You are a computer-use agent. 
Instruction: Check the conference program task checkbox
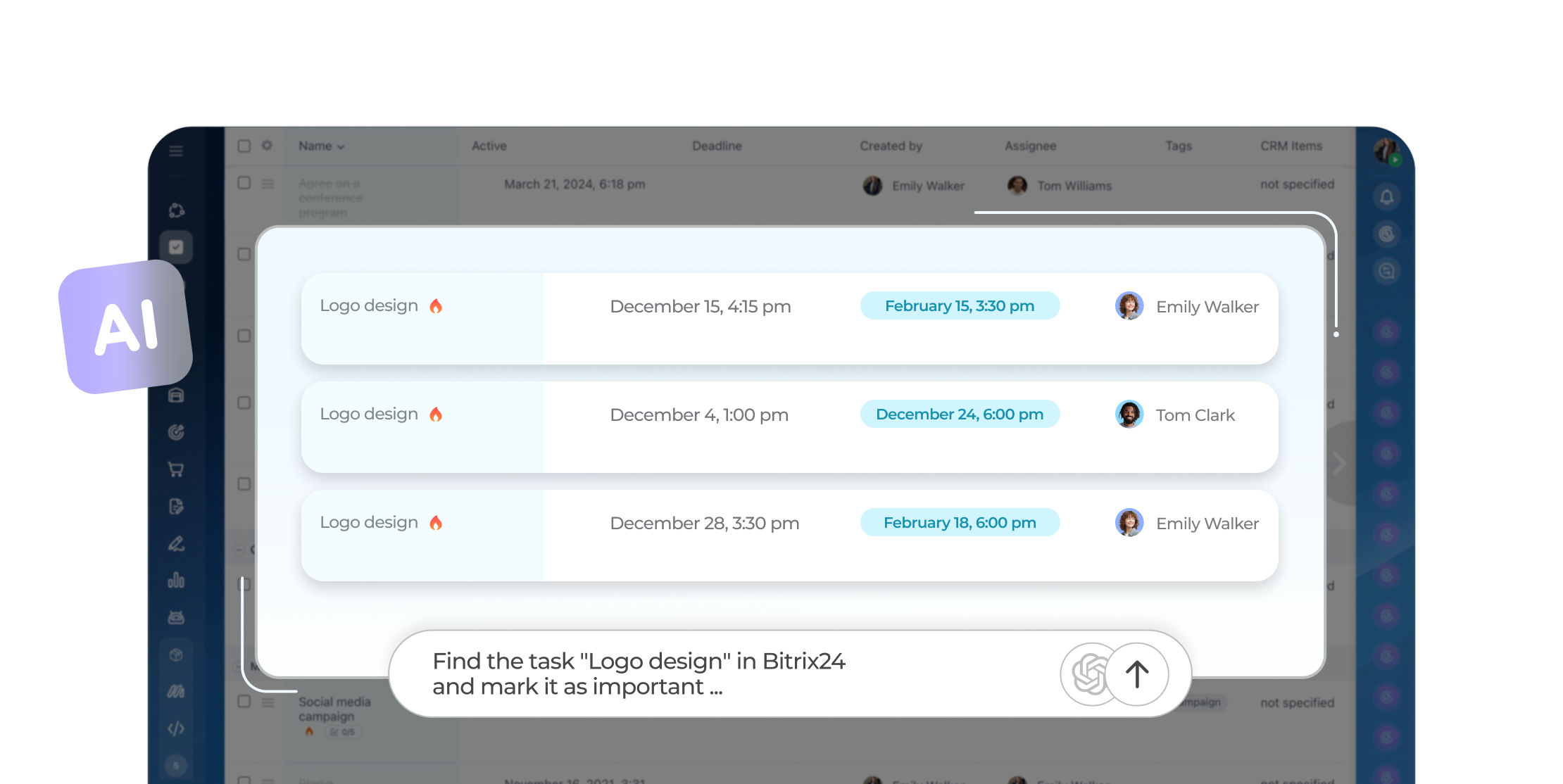[x=244, y=183]
